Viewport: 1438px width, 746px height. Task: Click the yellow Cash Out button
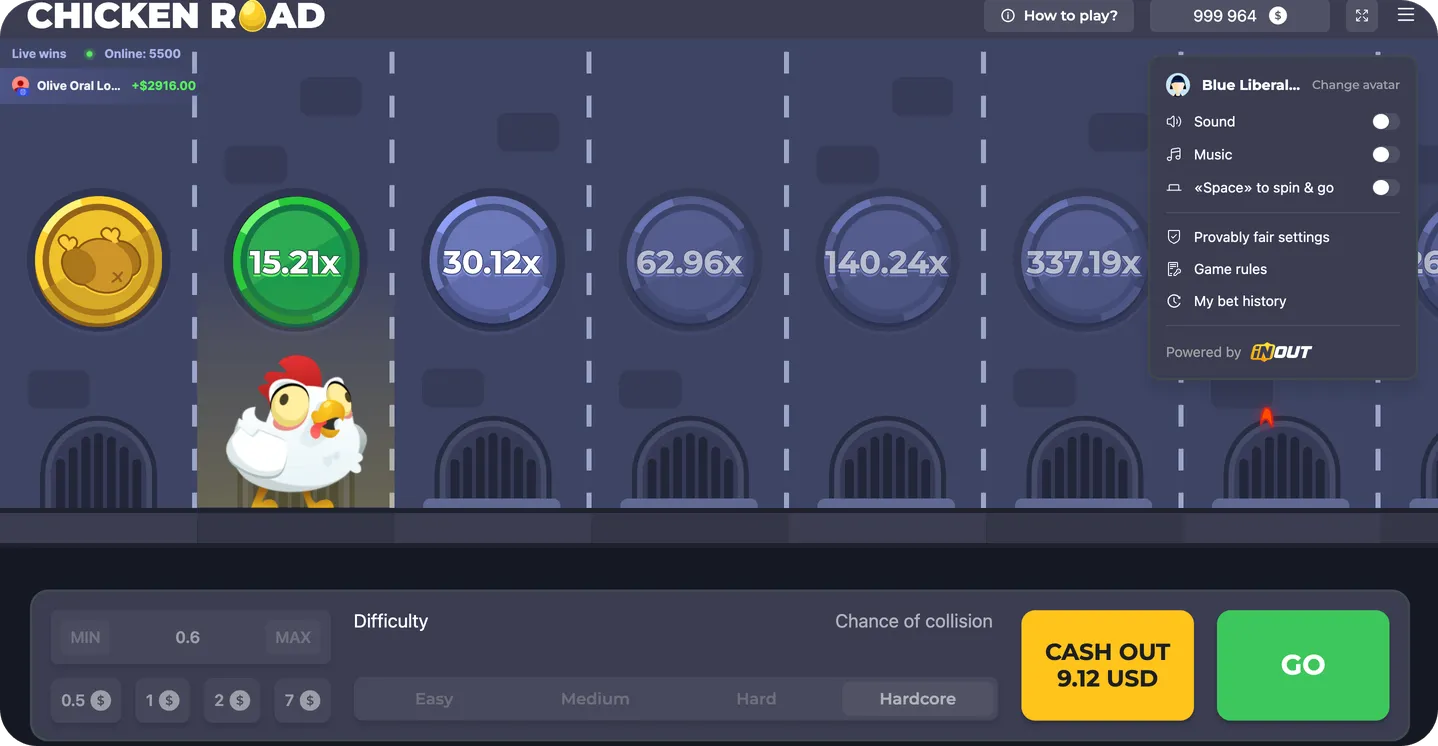1107,665
